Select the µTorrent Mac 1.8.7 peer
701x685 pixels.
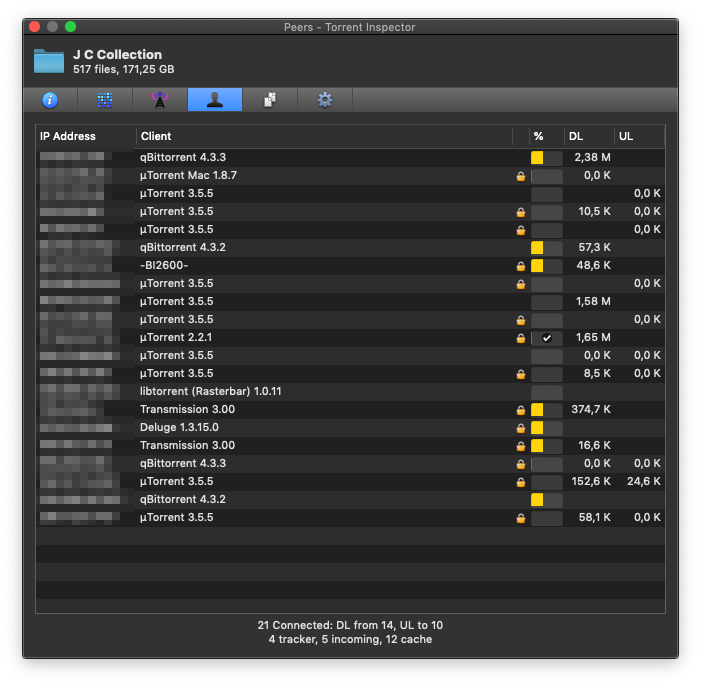pyautogui.click(x=350, y=175)
